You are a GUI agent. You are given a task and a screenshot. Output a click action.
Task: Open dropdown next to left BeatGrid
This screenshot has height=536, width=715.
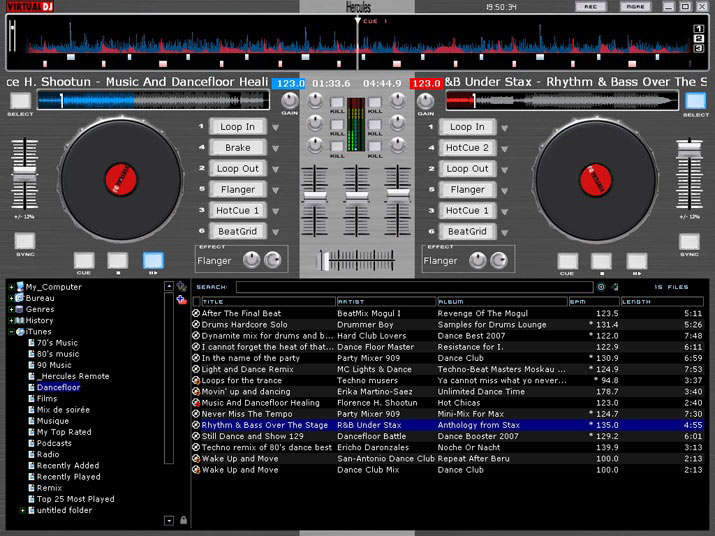tap(275, 233)
